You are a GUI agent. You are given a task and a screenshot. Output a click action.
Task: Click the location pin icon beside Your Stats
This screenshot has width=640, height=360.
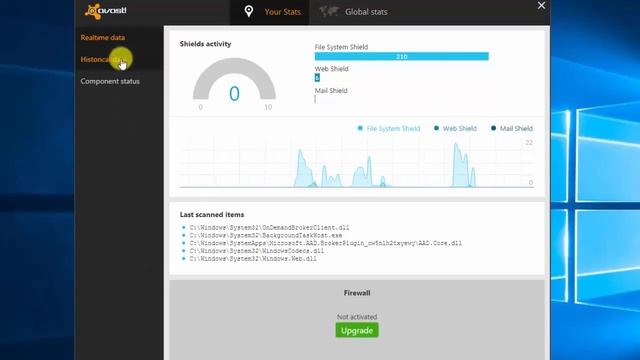pos(249,11)
